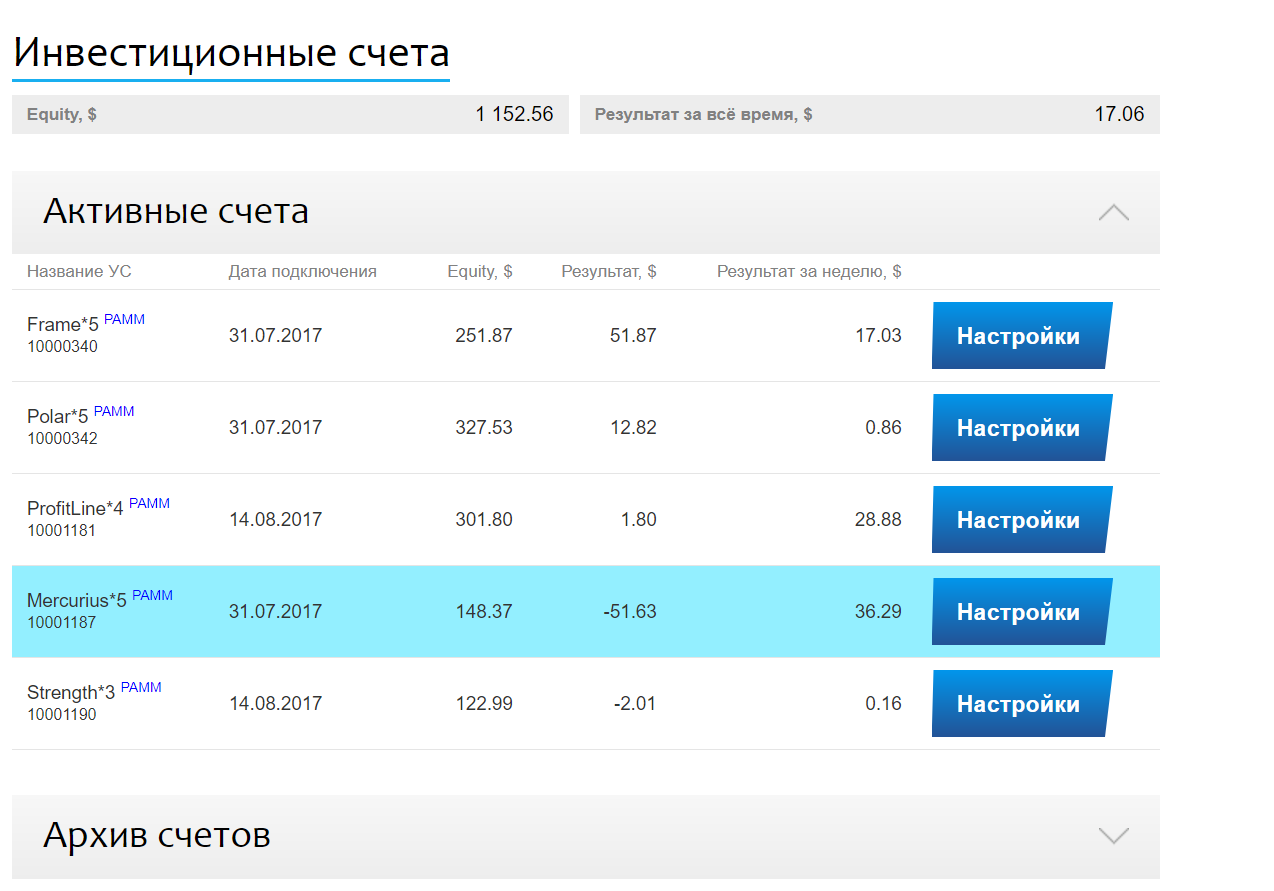Viewport: 1274px width, 891px height.
Task: Open Настройки for the ProfitLine*4 account
Action: tap(1022, 520)
